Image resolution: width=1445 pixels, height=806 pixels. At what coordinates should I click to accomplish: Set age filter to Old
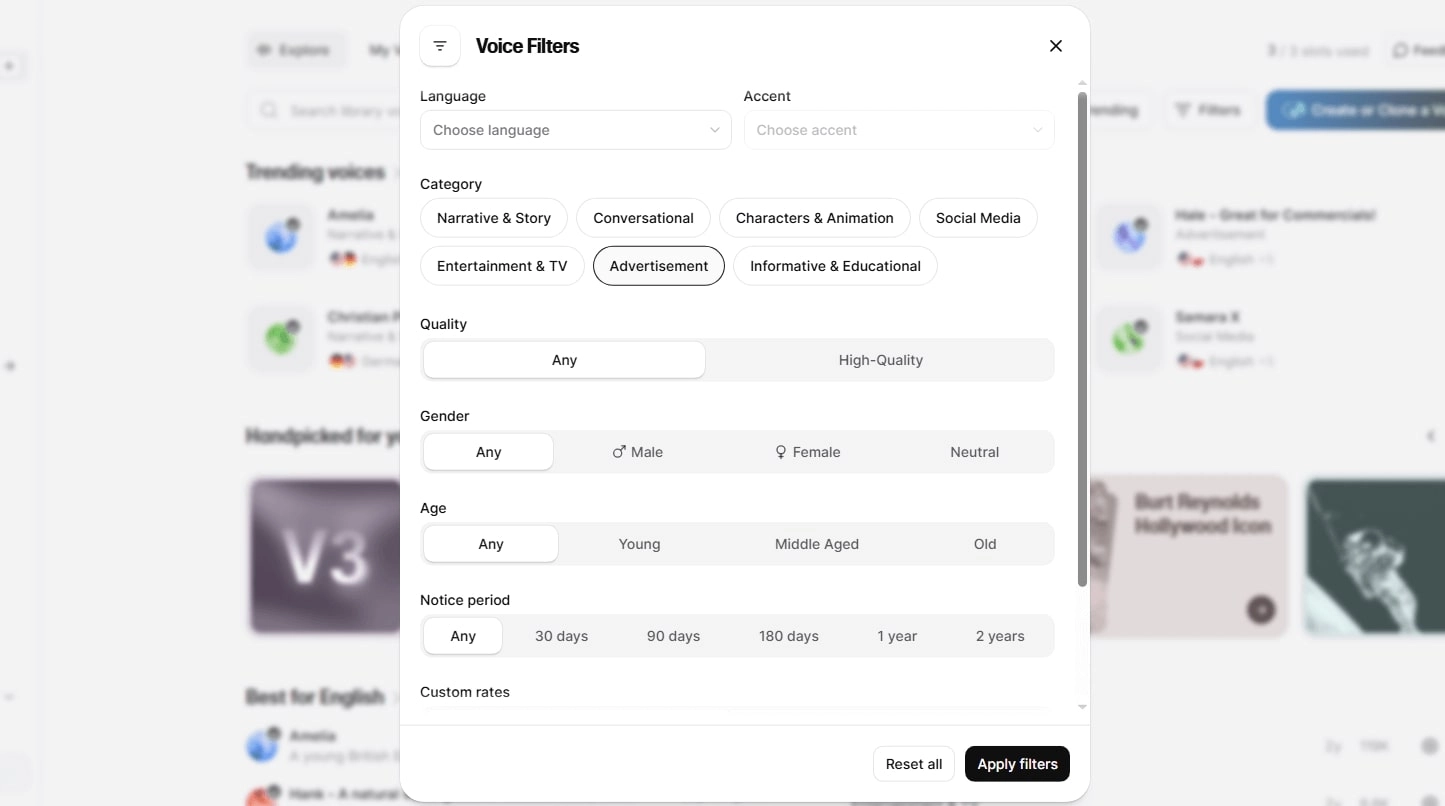click(984, 543)
